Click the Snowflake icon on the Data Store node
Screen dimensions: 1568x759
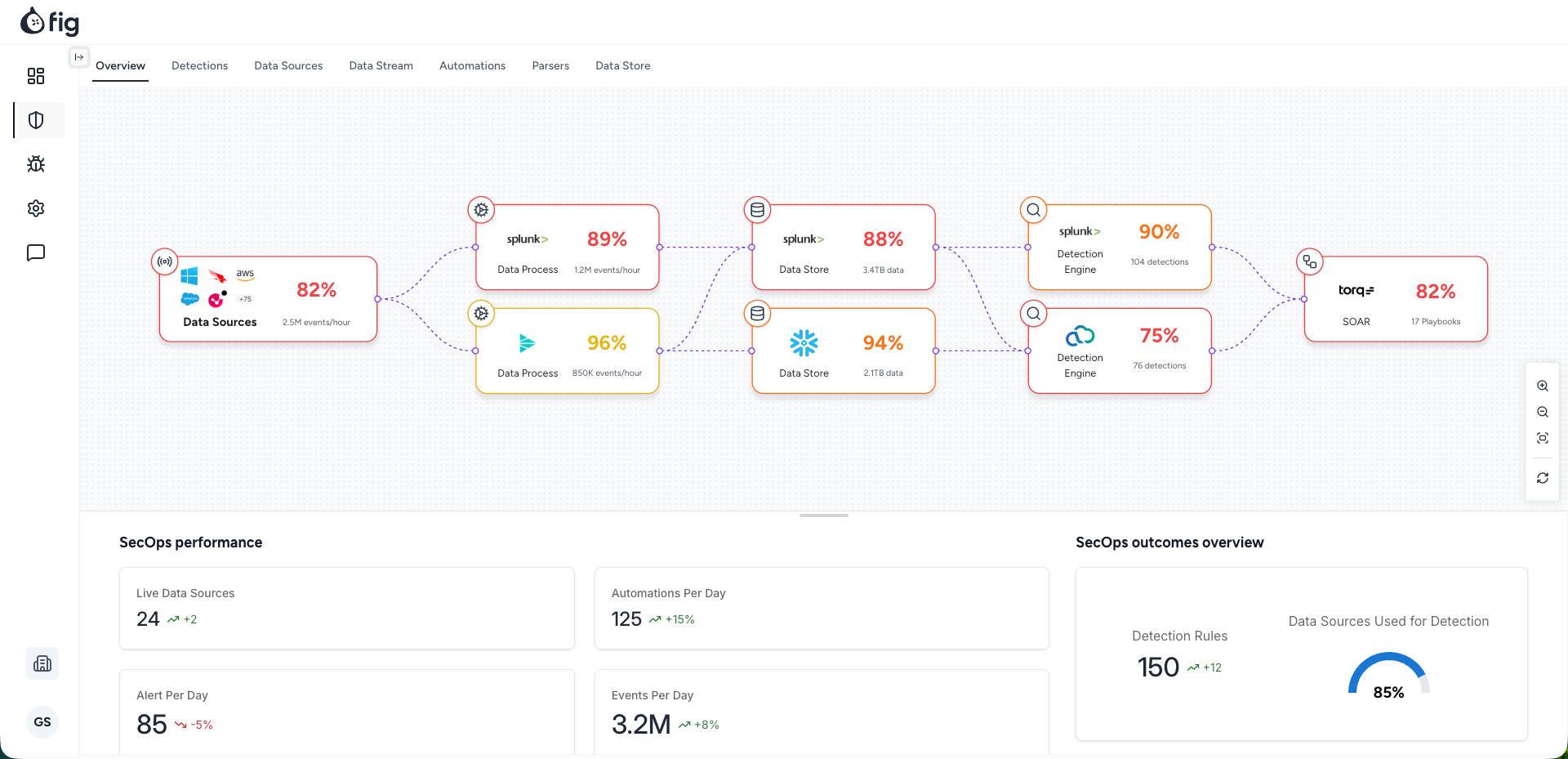[x=804, y=343]
